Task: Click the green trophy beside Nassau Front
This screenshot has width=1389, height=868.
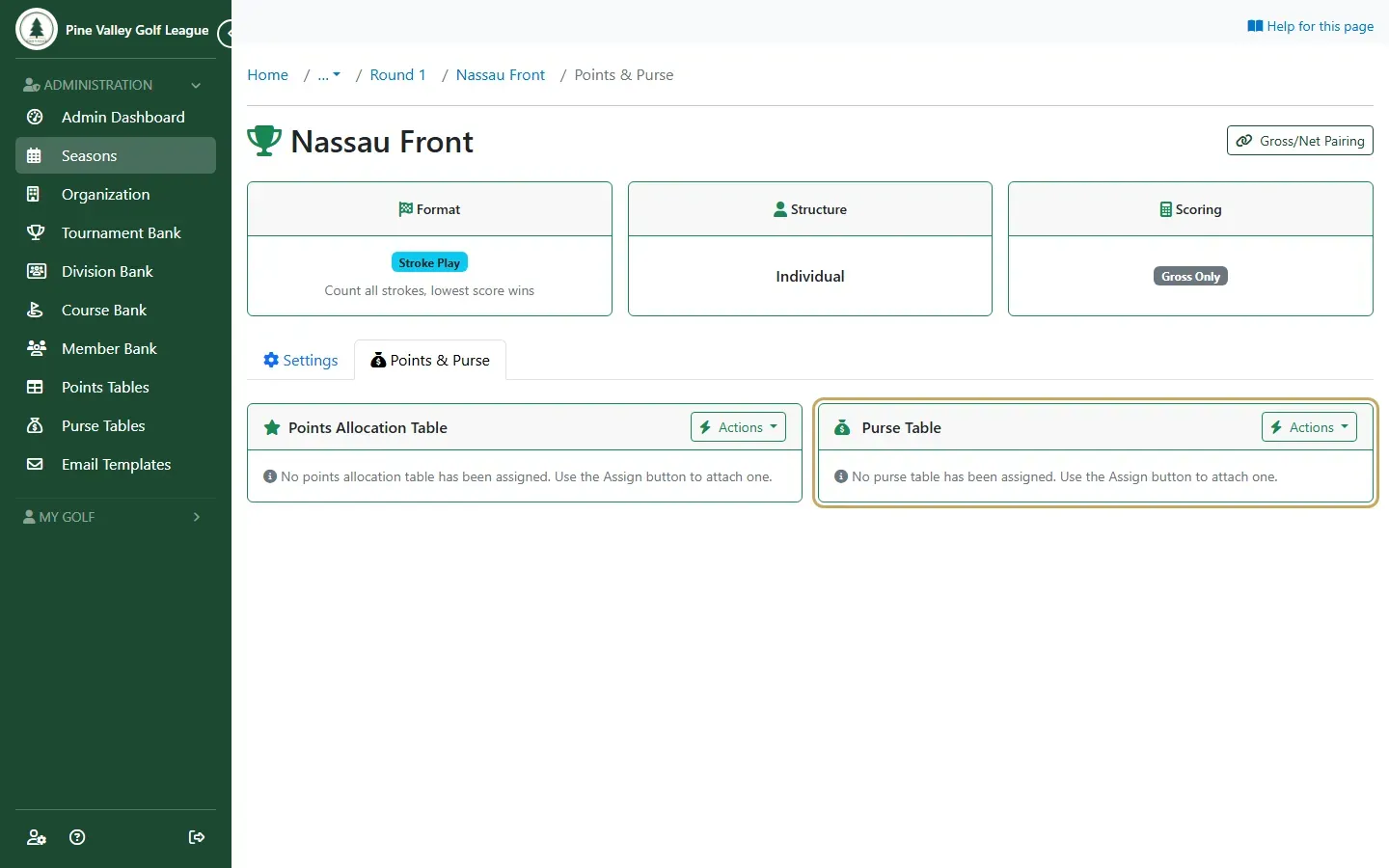Action: 264,141
